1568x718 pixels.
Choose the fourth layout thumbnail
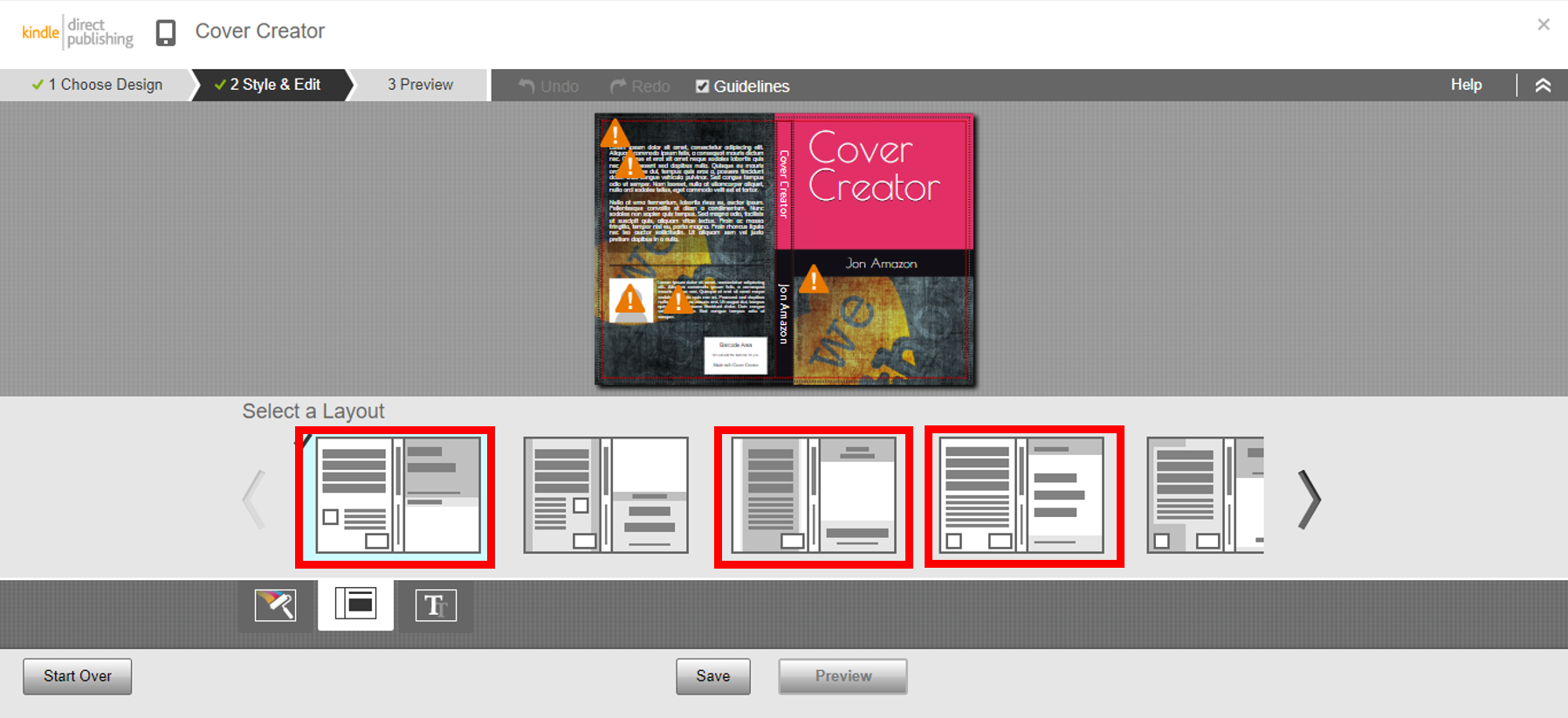coord(1023,495)
